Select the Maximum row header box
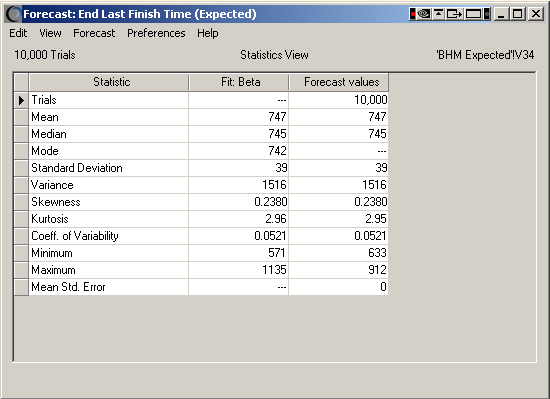 (21, 270)
